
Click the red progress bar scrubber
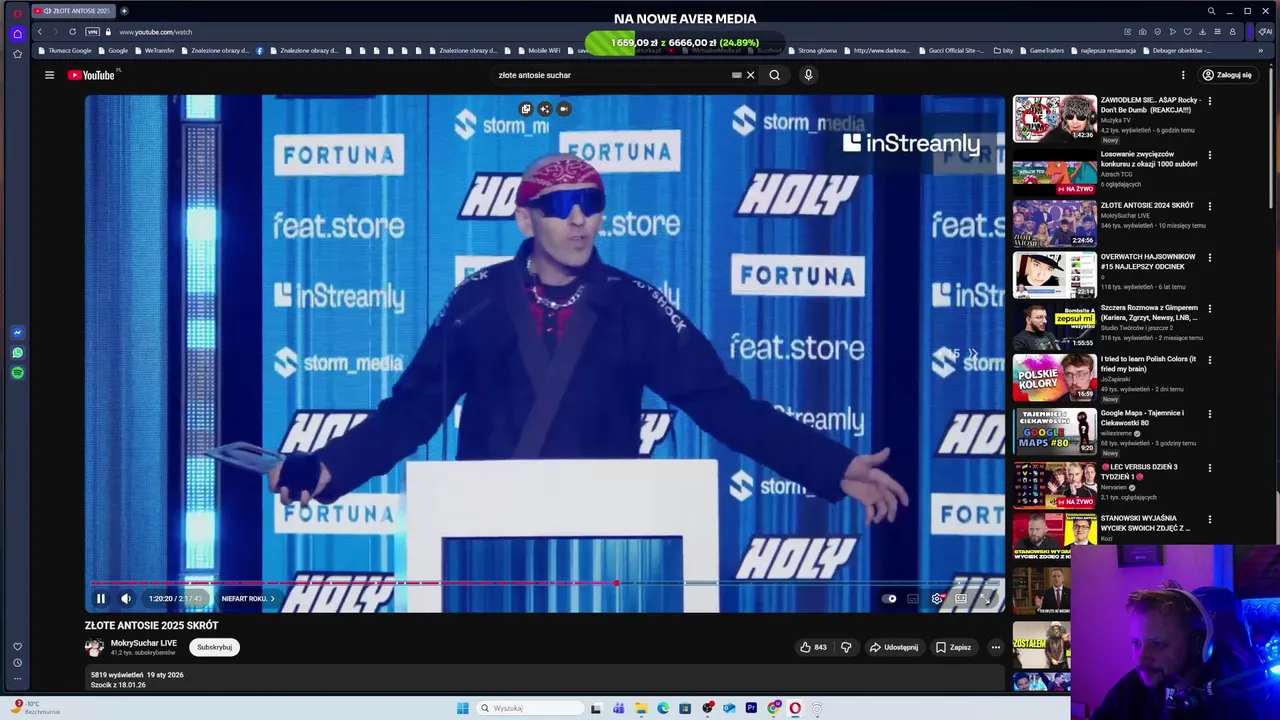[x=616, y=583]
